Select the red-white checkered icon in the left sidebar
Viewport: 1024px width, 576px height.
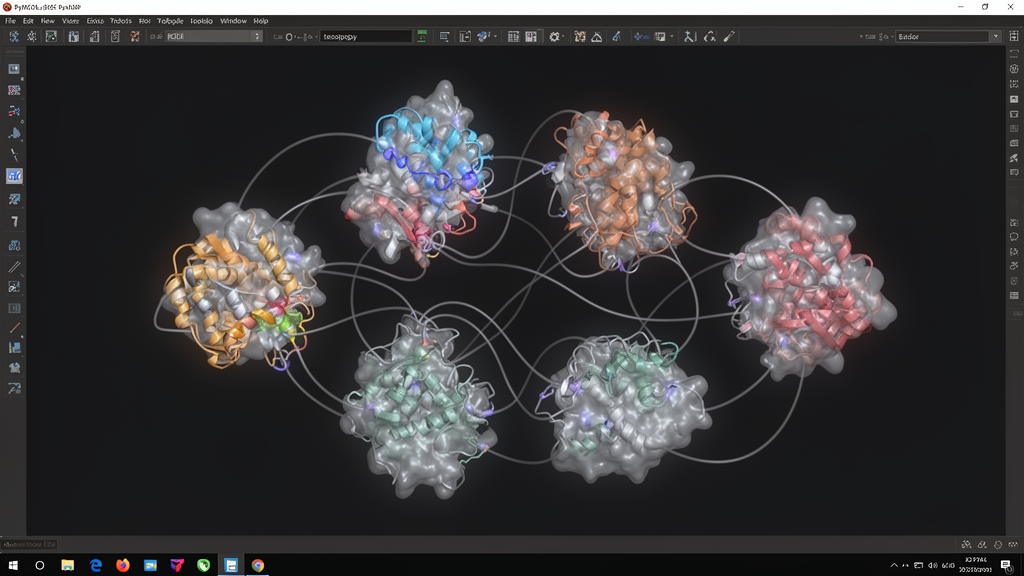point(14,90)
